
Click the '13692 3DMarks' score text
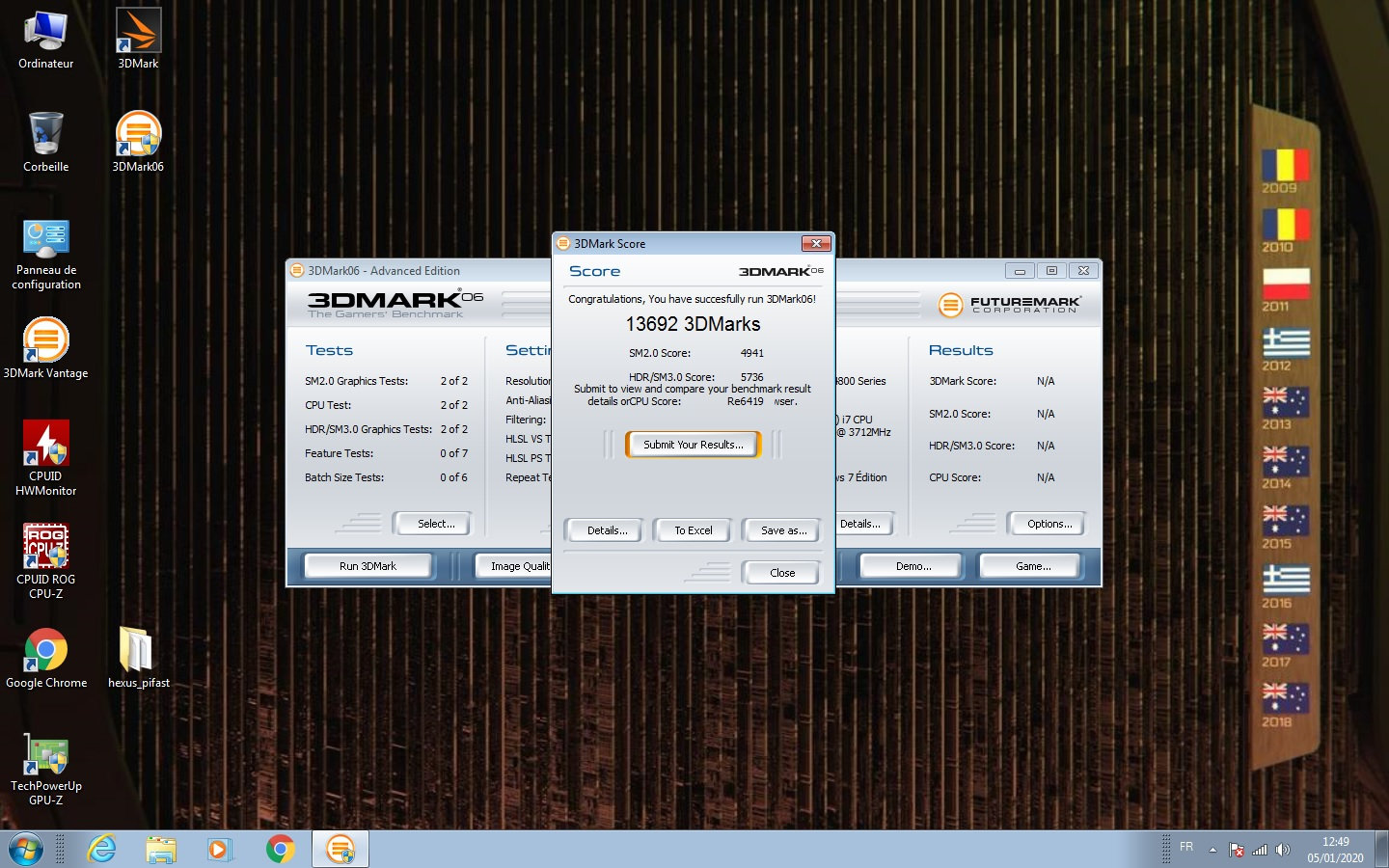[693, 324]
